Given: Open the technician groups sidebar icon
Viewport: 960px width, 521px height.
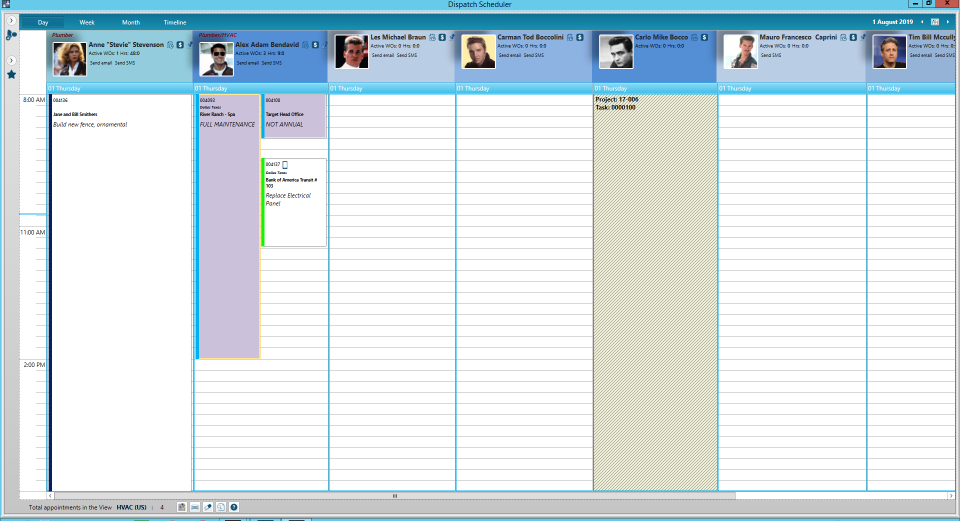Looking at the screenshot, I should click(11, 36).
